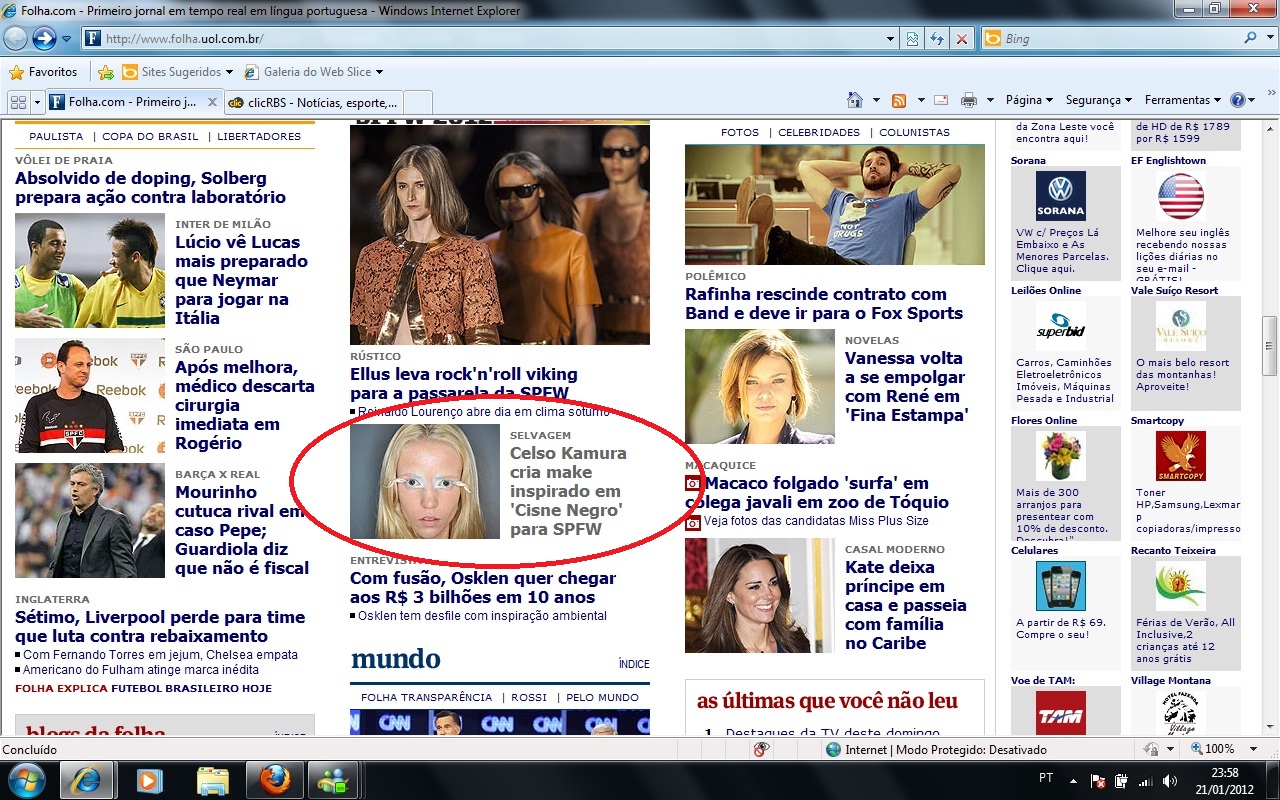Image resolution: width=1280 pixels, height=800 pixels.
Task: Click the Smartcopy eagle ad logo
Action: 1181,456
